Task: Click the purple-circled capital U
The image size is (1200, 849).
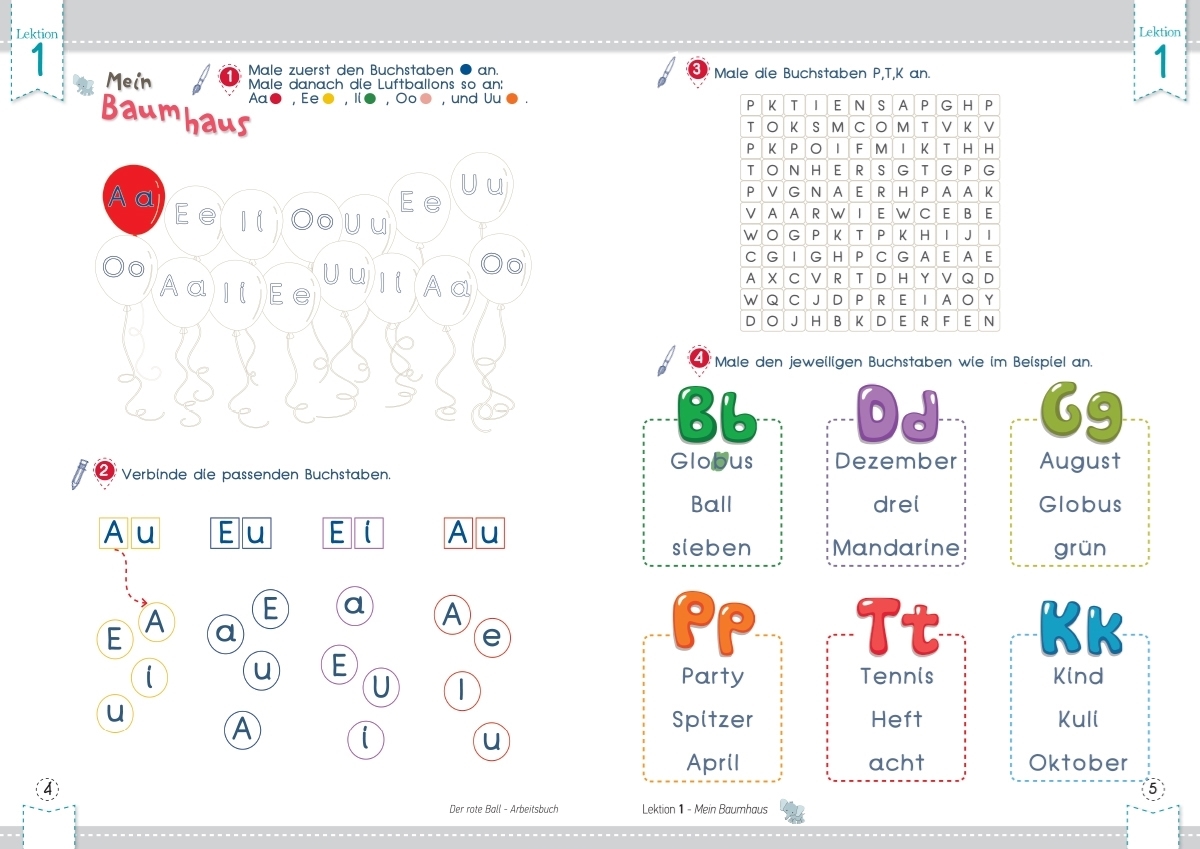Action: coord(381,686)
